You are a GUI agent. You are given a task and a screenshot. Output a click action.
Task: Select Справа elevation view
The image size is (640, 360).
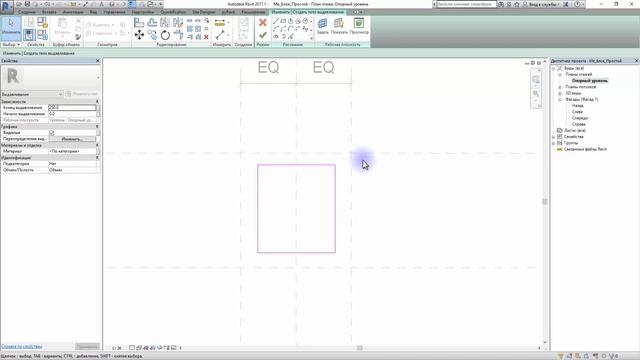click(x=579, y=124)
